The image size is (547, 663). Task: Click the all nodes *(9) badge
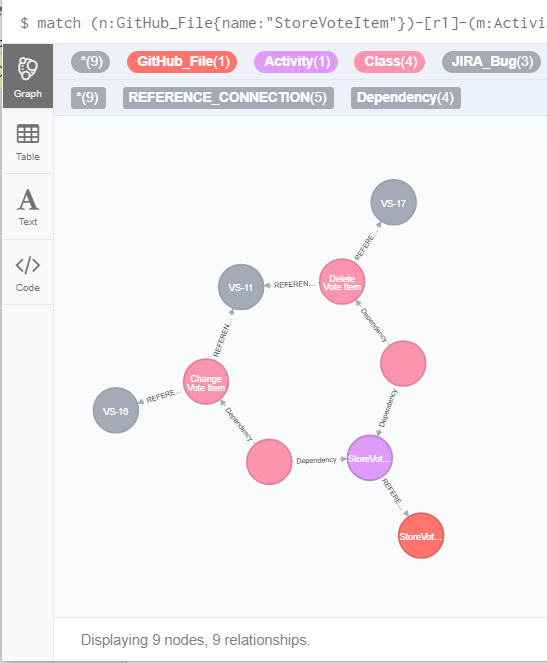point(90,62)
